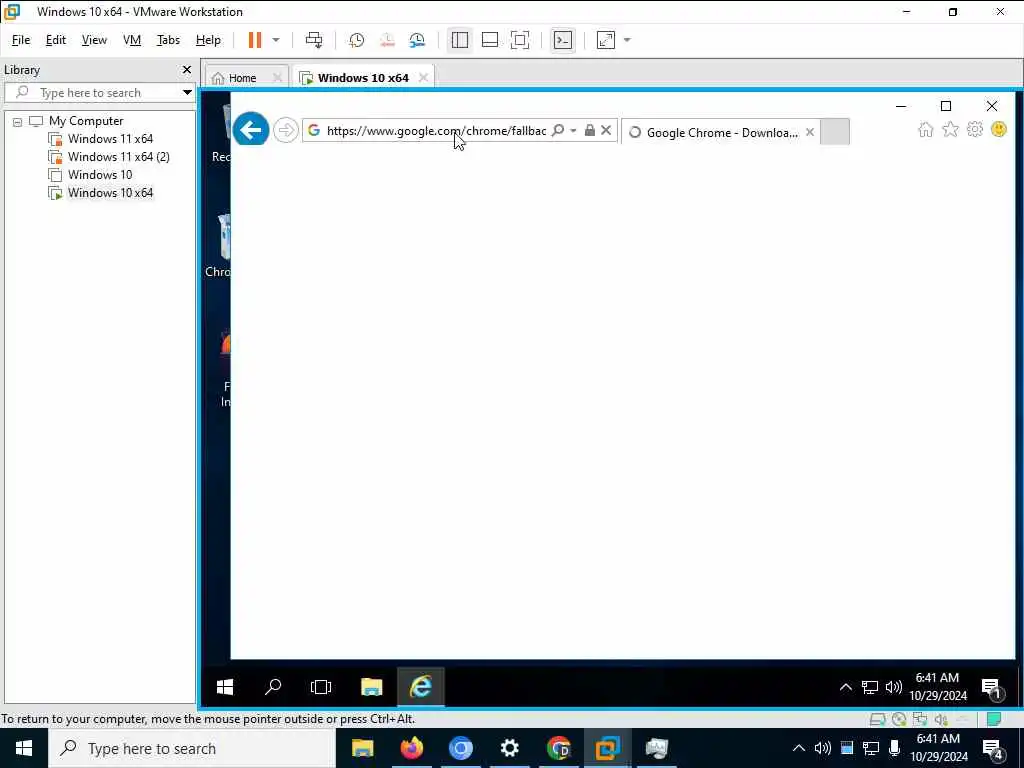The width and height of the screenshot is (1024, 768).
Task: Click the security lock icon in address bar
Action: tap(590, 130)
